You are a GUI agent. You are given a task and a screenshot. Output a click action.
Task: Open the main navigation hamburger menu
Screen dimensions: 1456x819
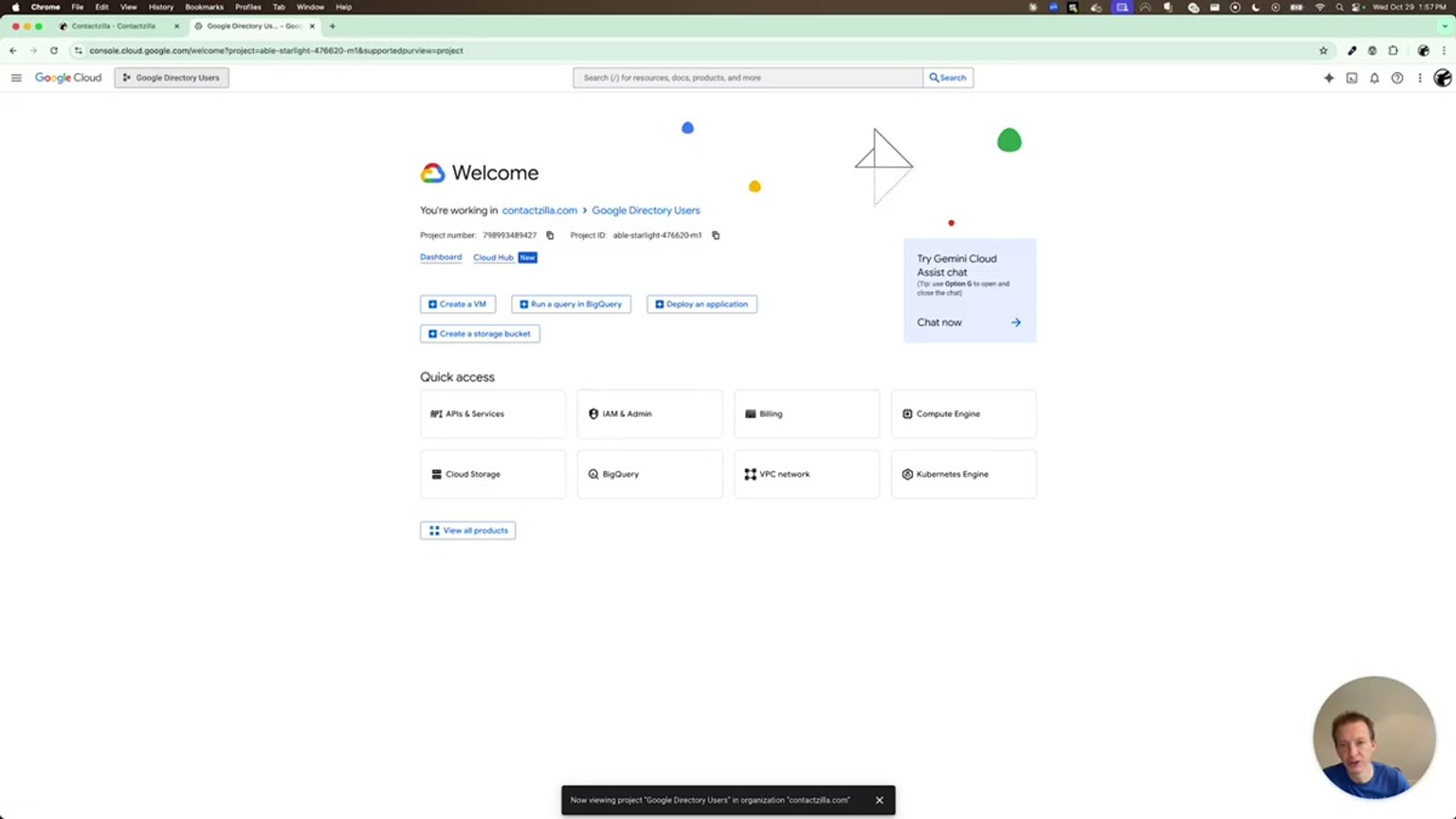[x=16, y=78]
